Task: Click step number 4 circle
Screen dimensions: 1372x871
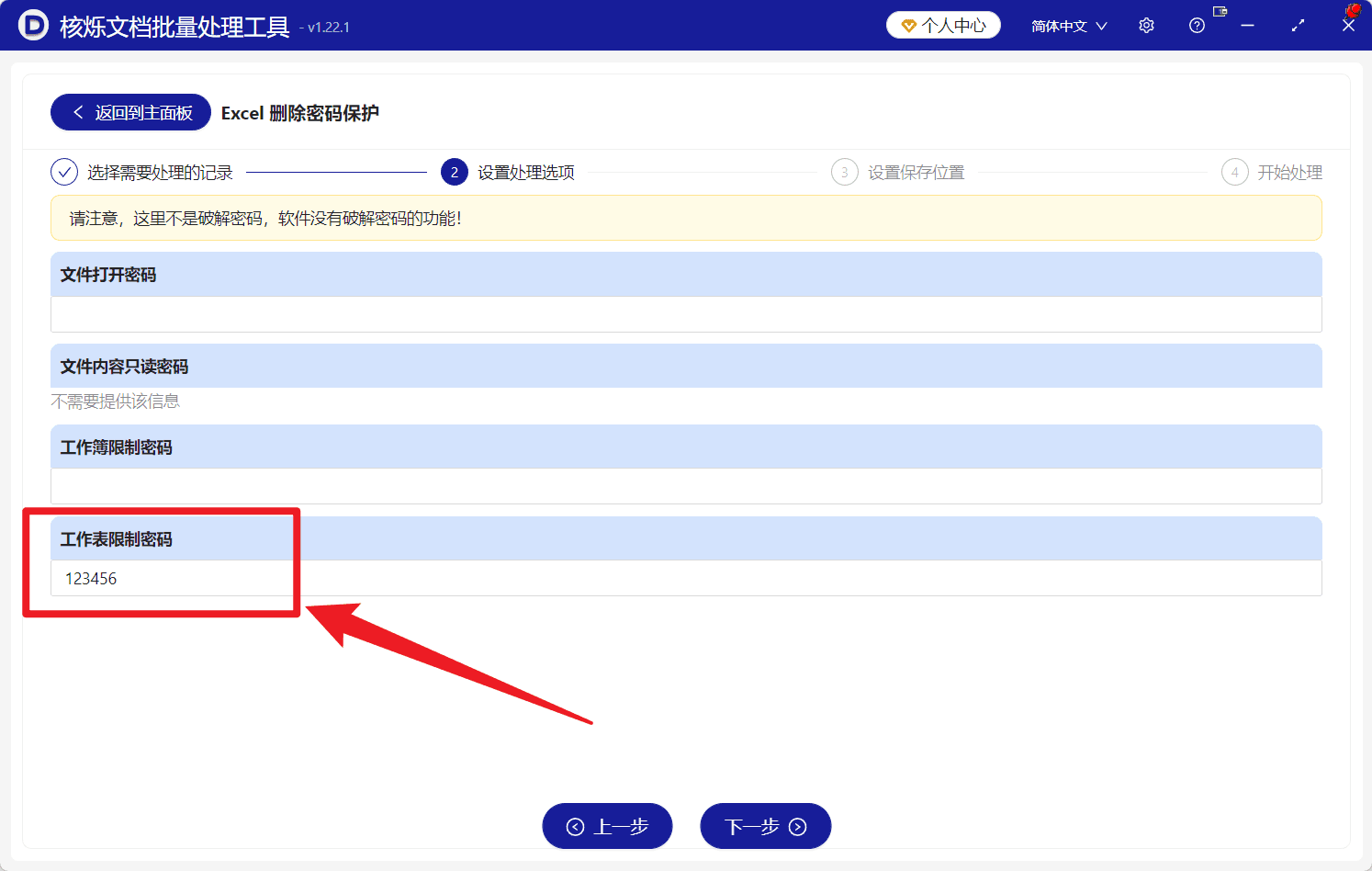Action: [1235, 172]
